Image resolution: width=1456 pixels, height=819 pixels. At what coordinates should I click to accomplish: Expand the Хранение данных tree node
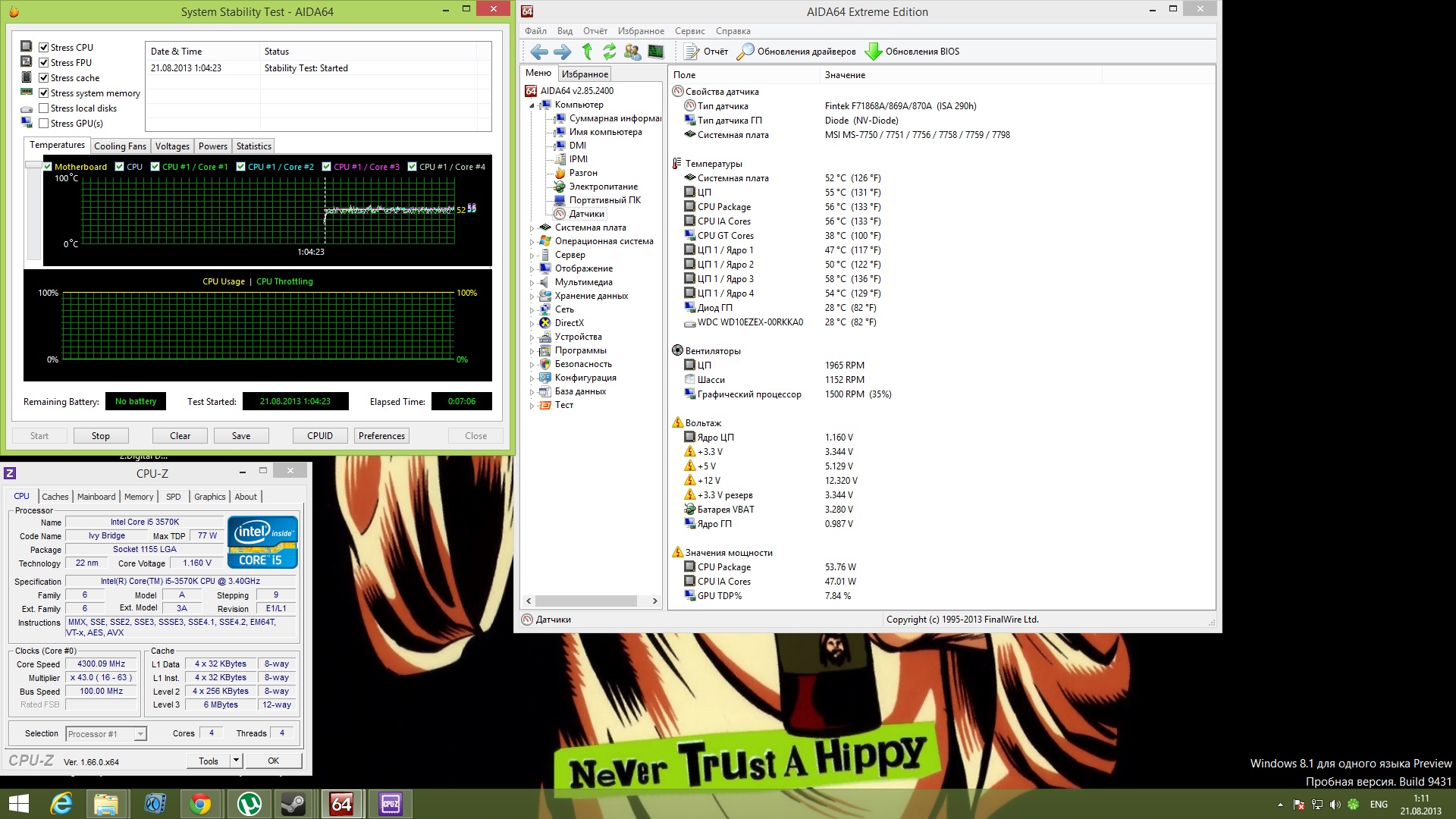[x=532, y=297]
